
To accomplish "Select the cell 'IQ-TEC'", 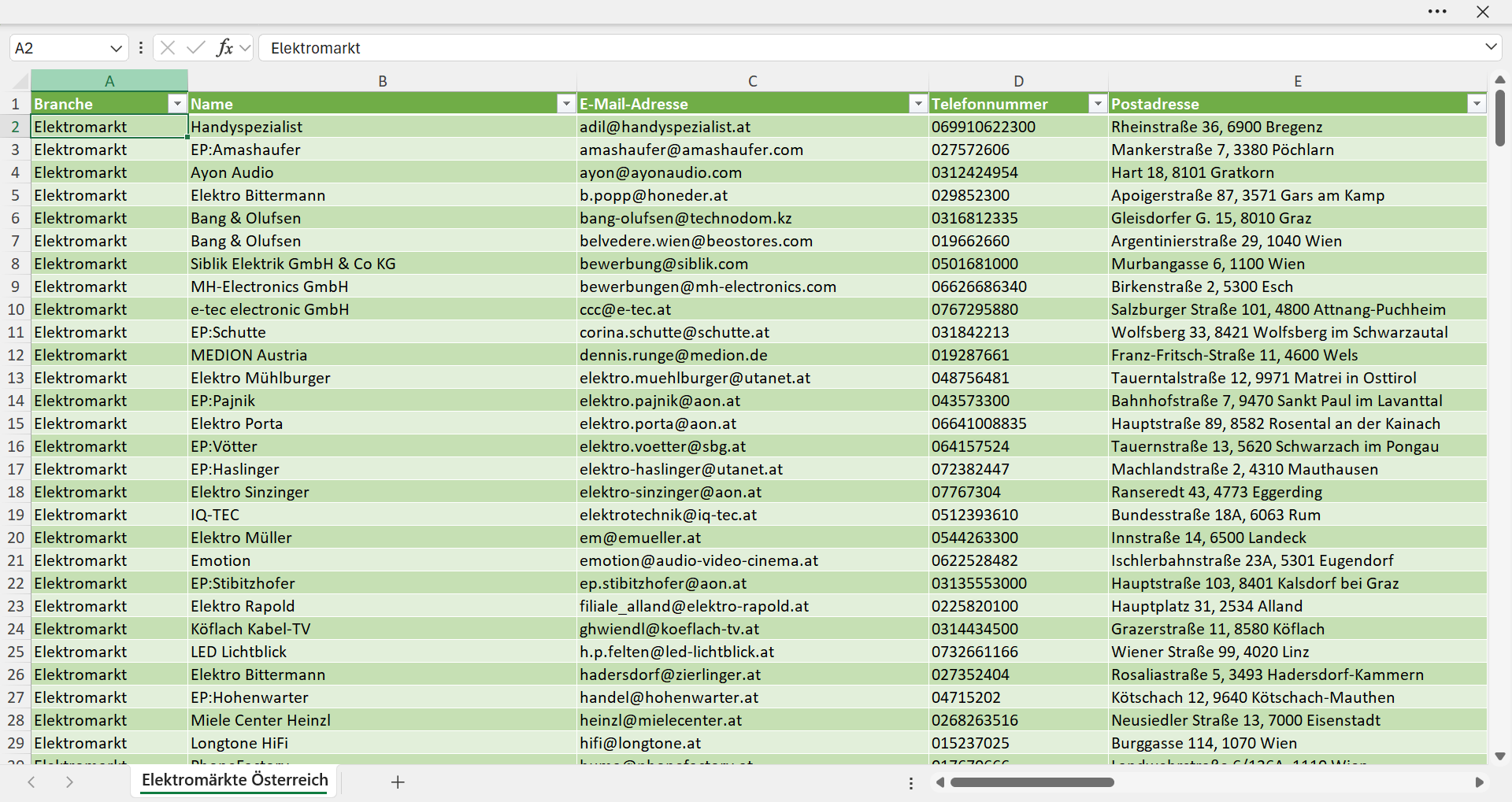I will tap(383, 515).
